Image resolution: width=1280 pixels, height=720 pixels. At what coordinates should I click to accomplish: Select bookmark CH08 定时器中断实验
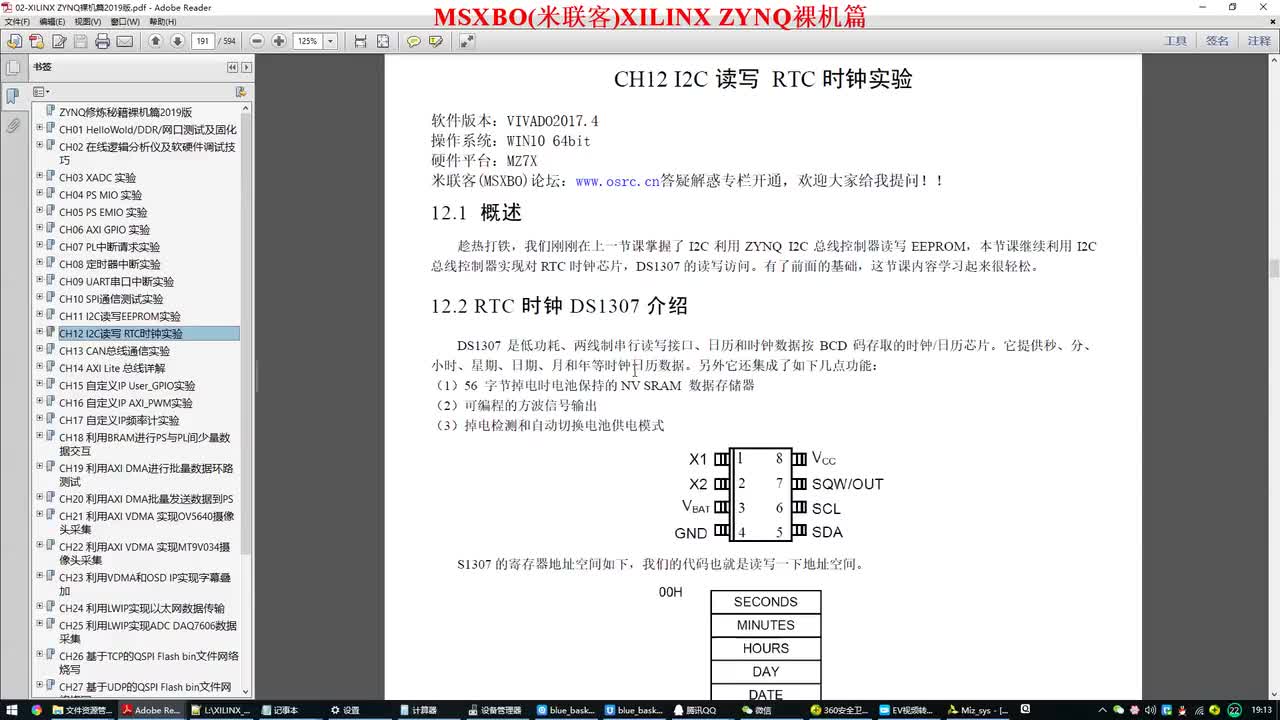click(109, 264)
